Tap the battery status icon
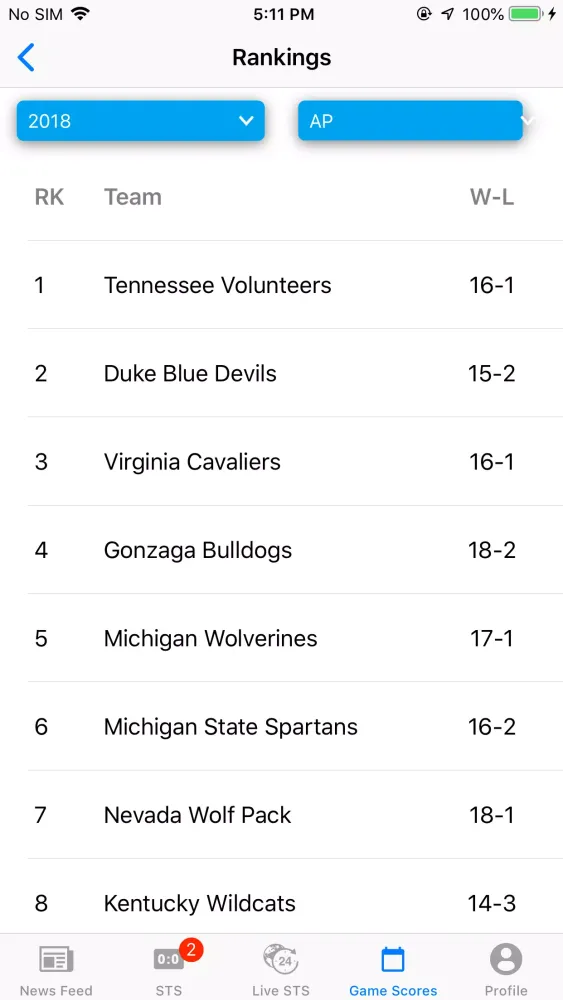Viewport: 563px width, 1000px height. pyautogui.click(x=526, y=14)
